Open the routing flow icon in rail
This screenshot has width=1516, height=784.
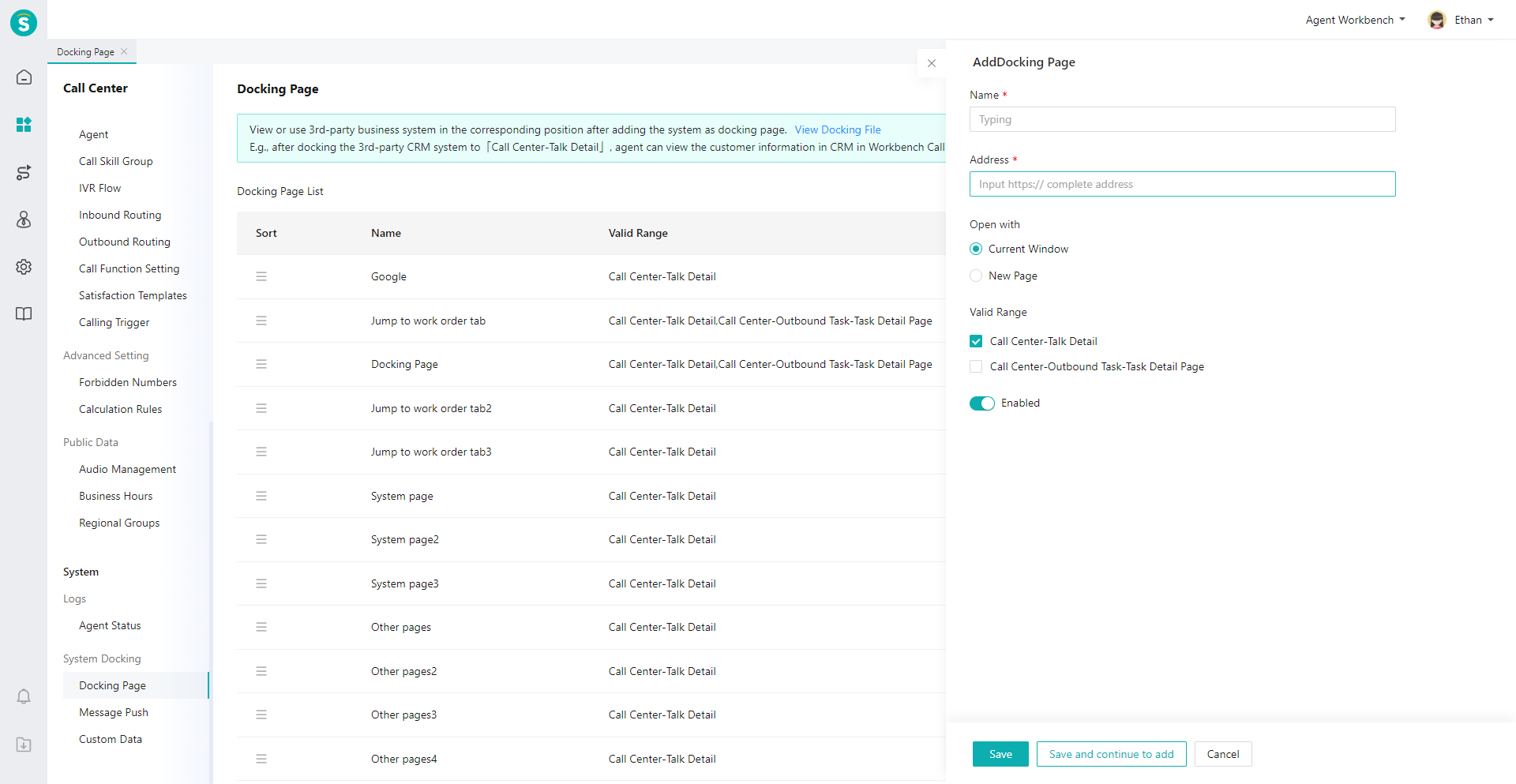coord(24,172)
